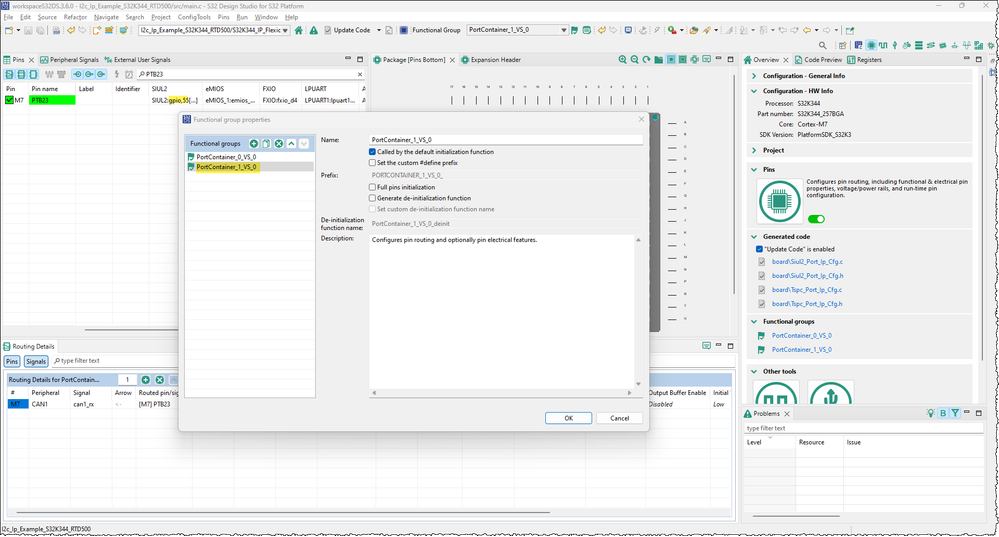The width and height of the screenshot is (999, 537).
Task: Click the warning triangle icon in toolbar
Action: point(313,30)
